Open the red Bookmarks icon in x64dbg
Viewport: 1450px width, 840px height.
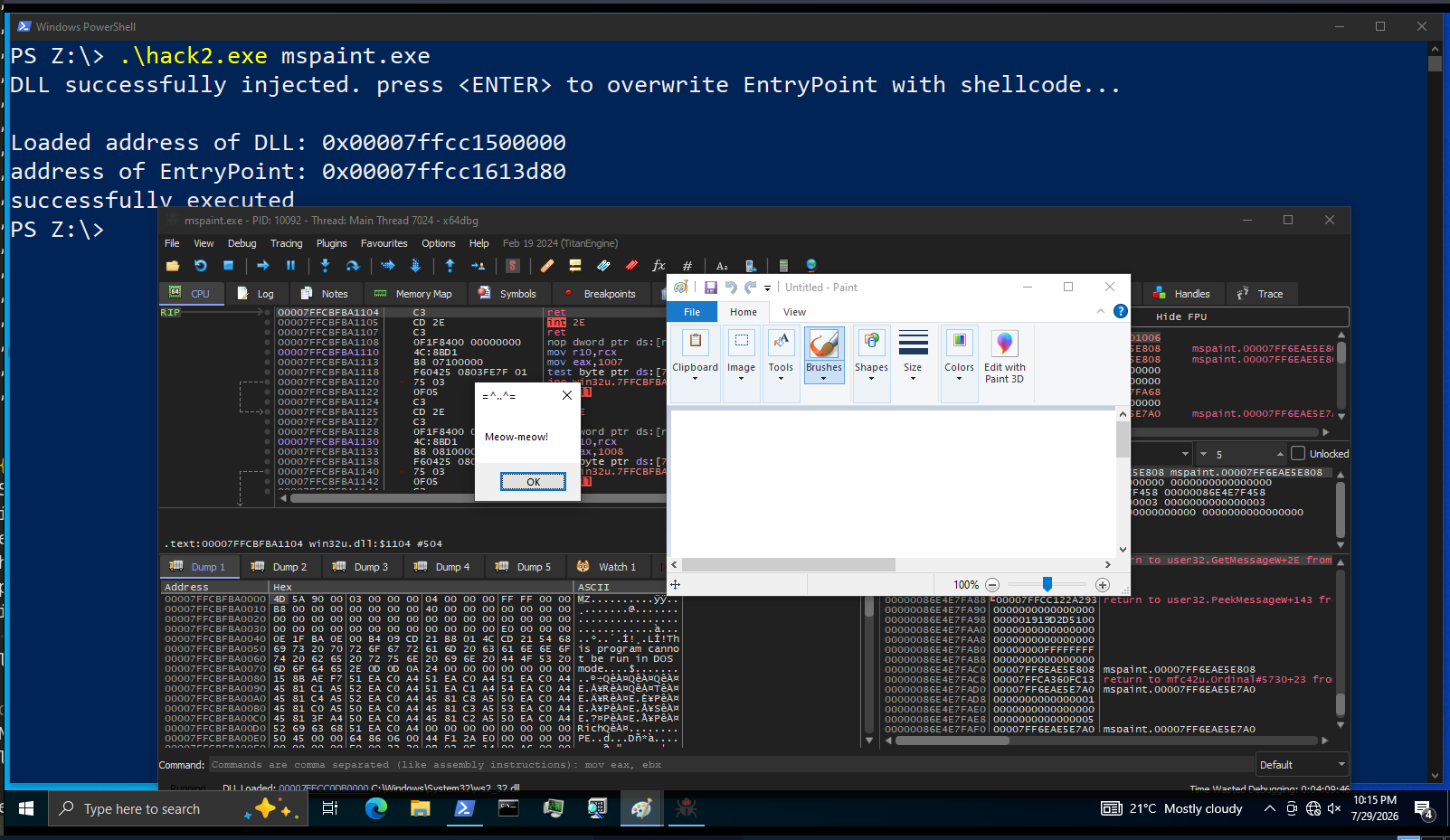click(x=631, y=266)
